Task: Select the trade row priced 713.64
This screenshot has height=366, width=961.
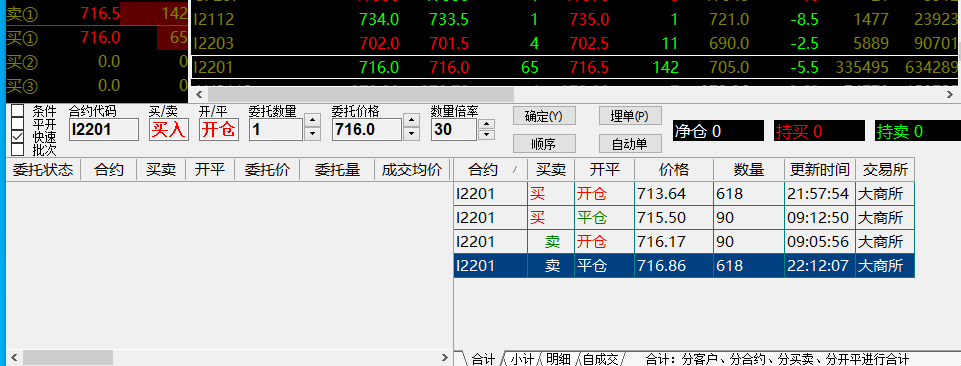Action: pyautogui.click(x=684, y=194)
